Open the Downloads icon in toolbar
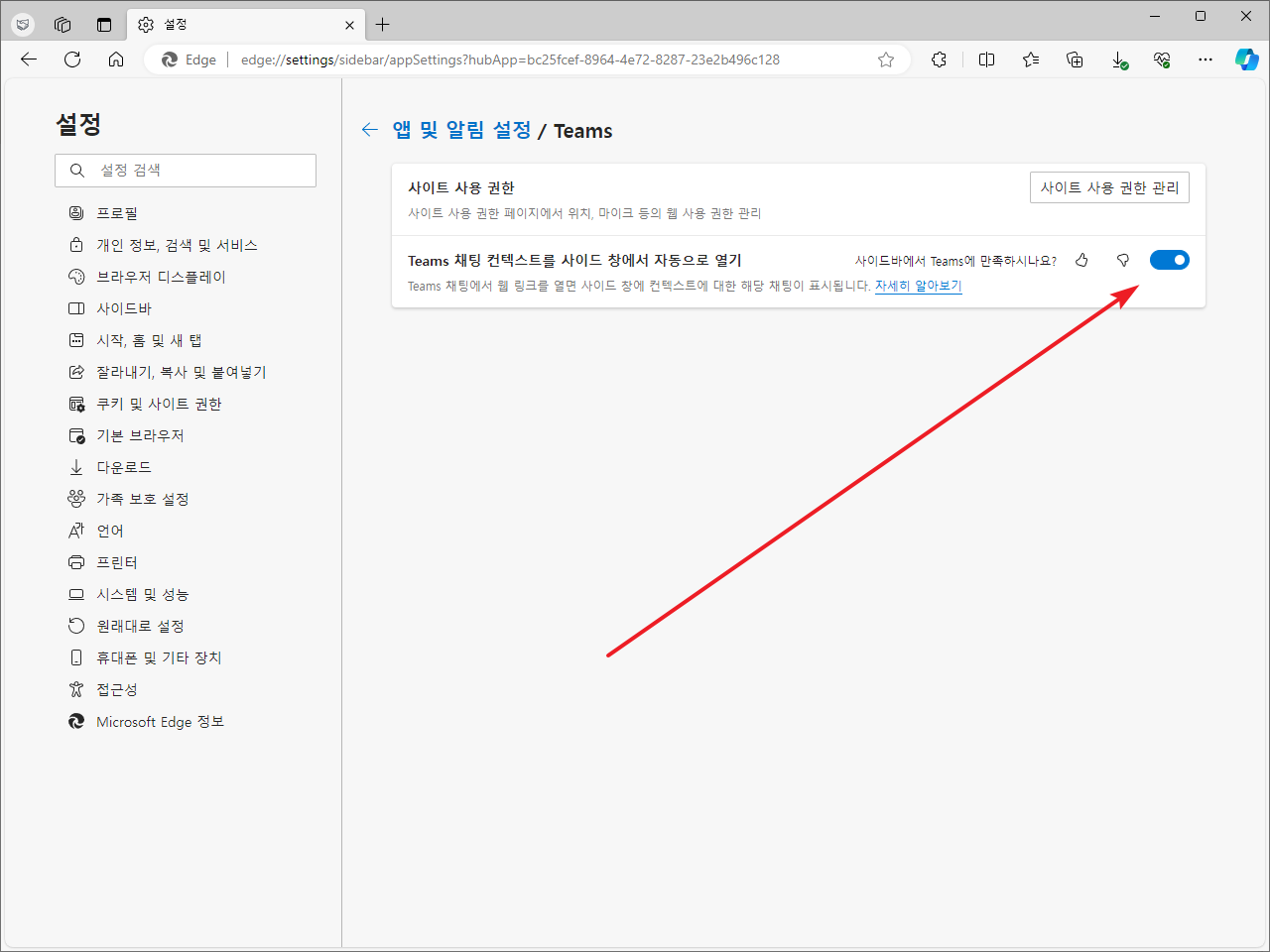This screenshot has width=1270, height=952. coord(1119,59)
